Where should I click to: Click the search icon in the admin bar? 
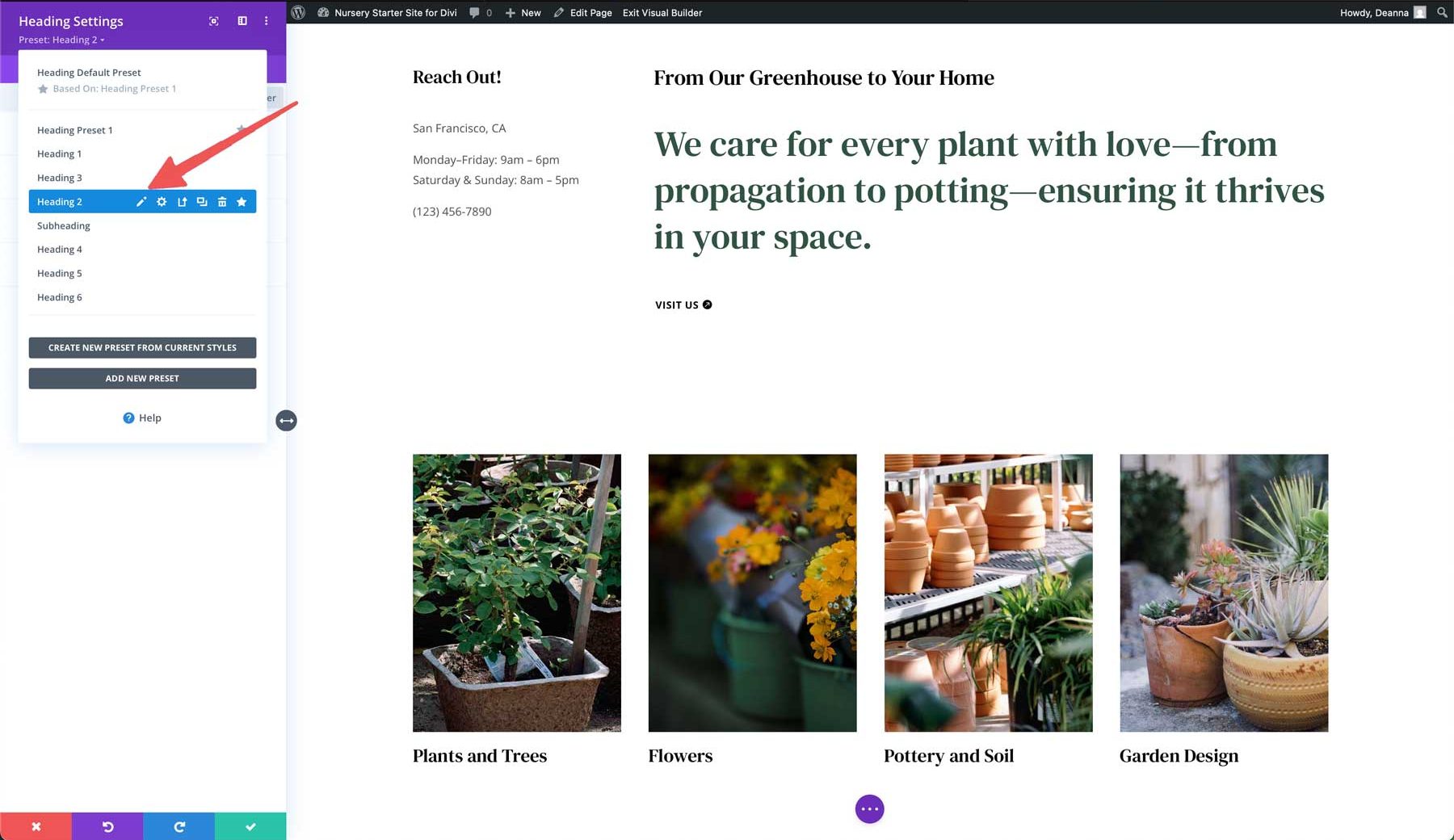coord(1442,12)
